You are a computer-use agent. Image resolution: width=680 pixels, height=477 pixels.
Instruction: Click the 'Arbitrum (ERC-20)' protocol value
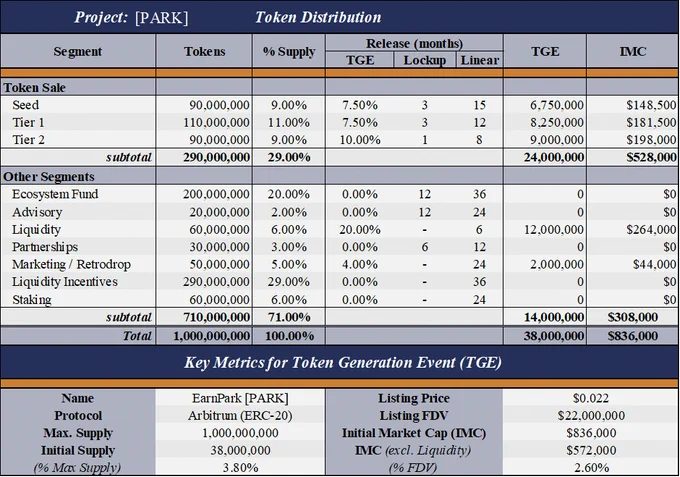(x=240, y=416)
